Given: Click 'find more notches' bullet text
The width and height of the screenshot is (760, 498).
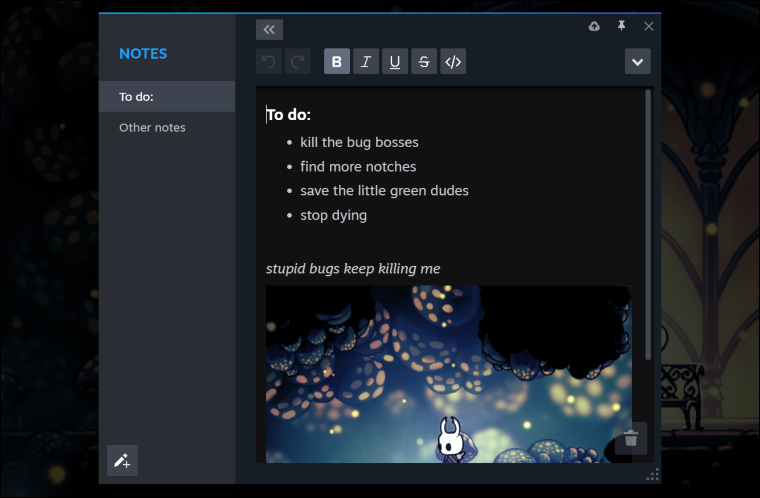Looking at the screenshot, I should [358, 167].
